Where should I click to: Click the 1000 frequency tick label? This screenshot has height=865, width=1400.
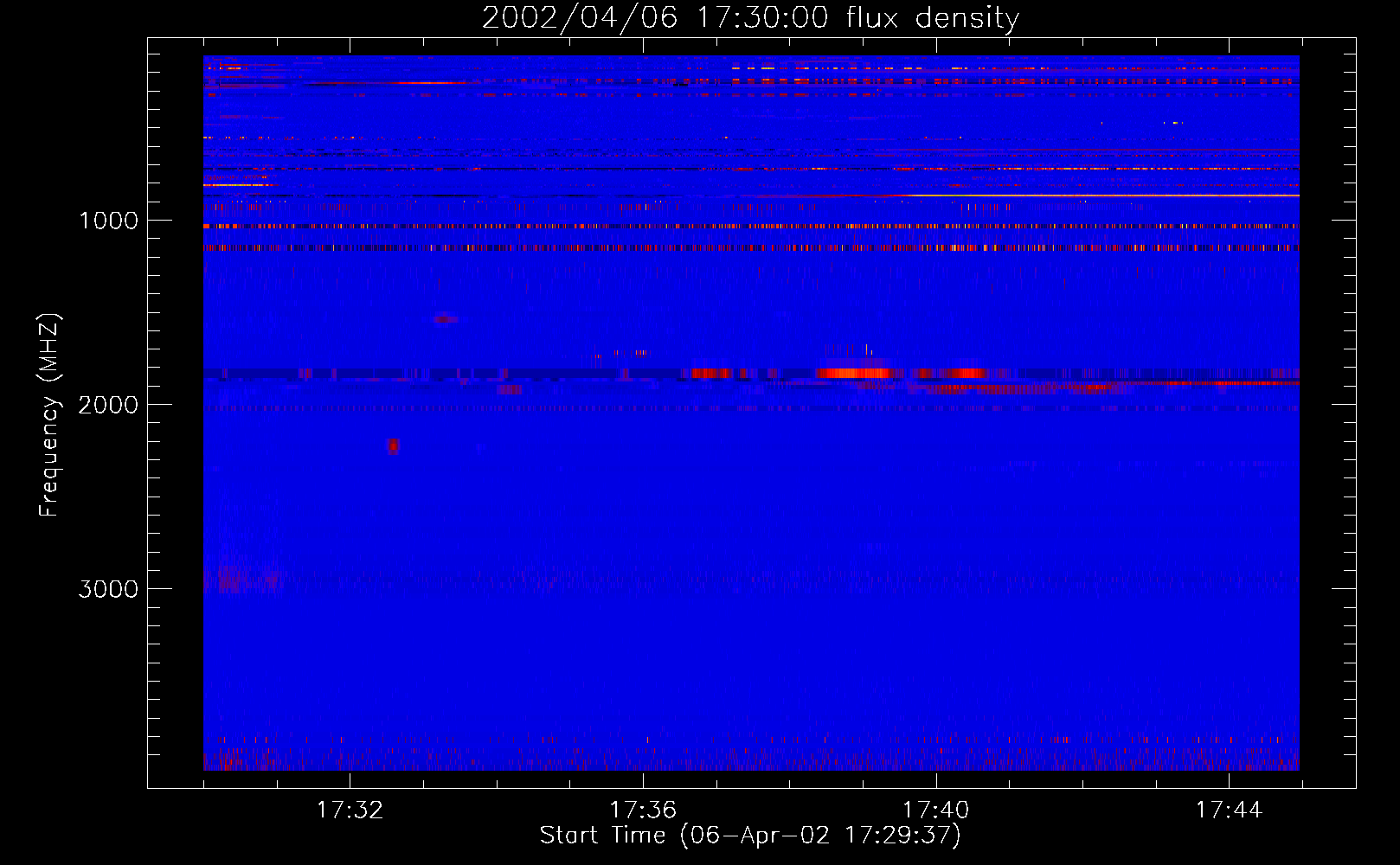109,221
